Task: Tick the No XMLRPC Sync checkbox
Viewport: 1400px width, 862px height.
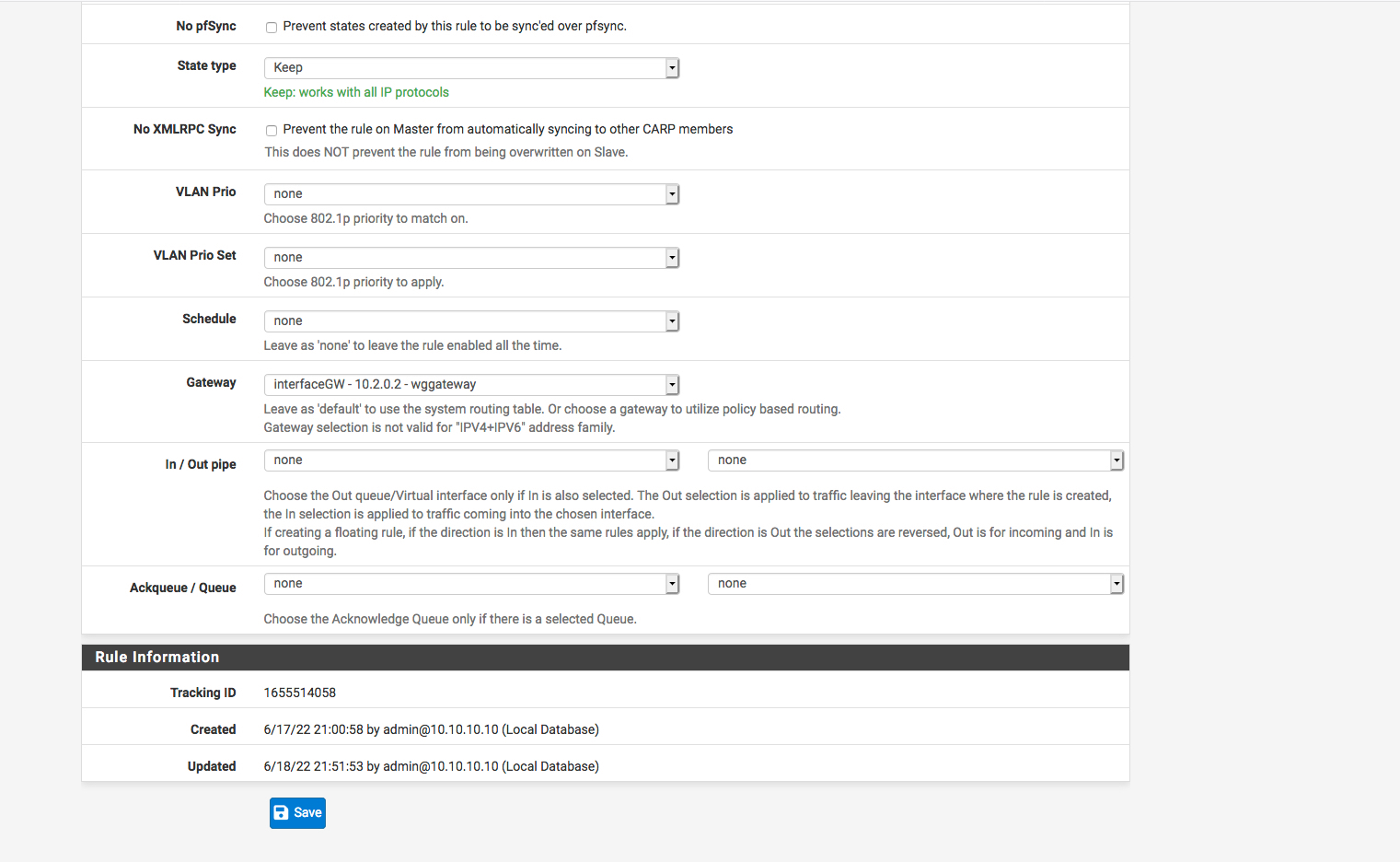Action: (x=272, y=131)
